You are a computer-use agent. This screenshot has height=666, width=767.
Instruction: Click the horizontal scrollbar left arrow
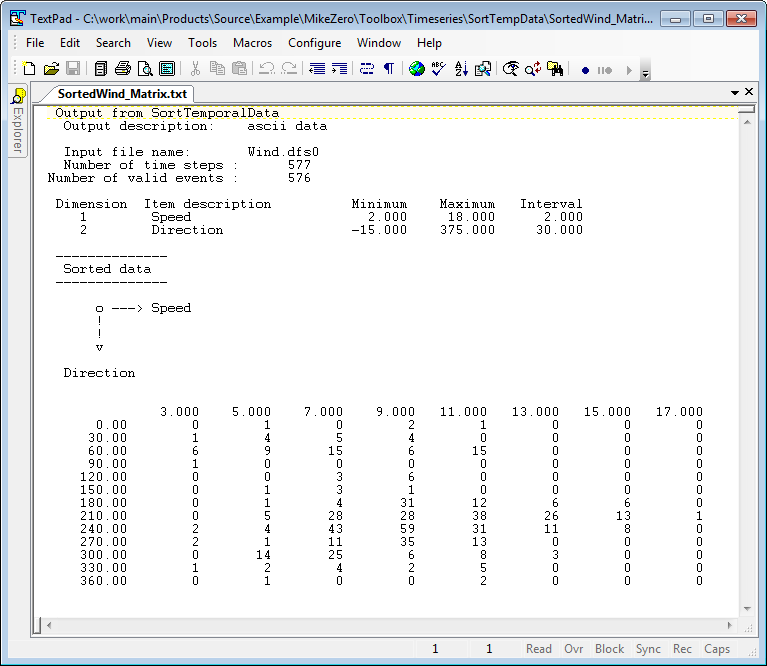click(49, 625)
